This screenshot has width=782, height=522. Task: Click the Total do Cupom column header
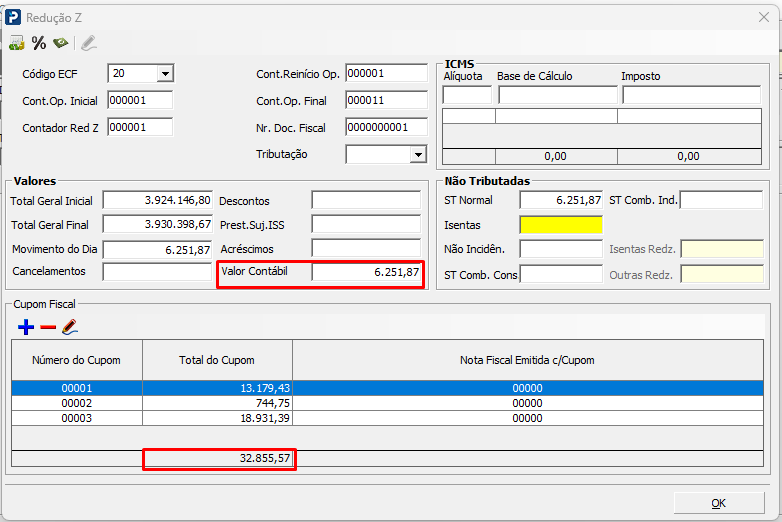point(217,360)
